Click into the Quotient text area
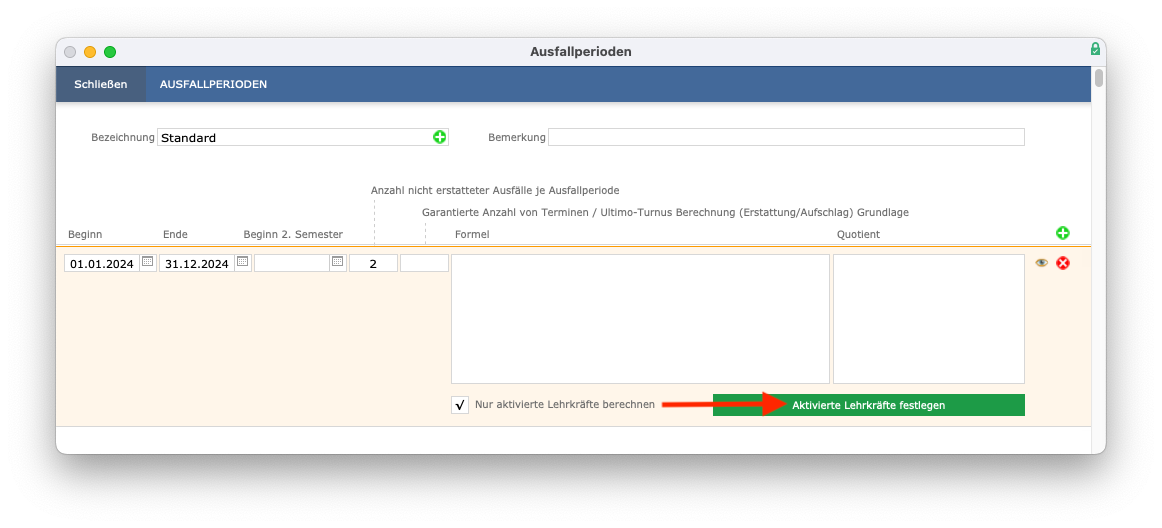The width and height of the screenshot is (1162, 528). tap(929, 319)
